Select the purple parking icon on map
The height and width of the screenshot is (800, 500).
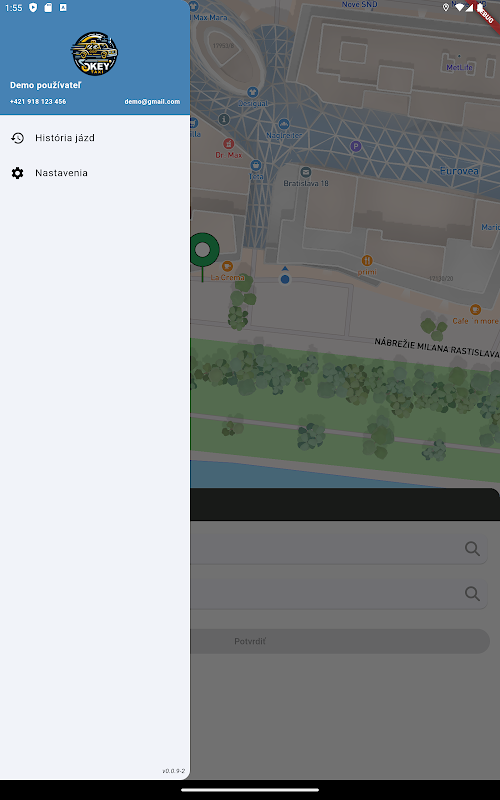(x=356, y=146)
